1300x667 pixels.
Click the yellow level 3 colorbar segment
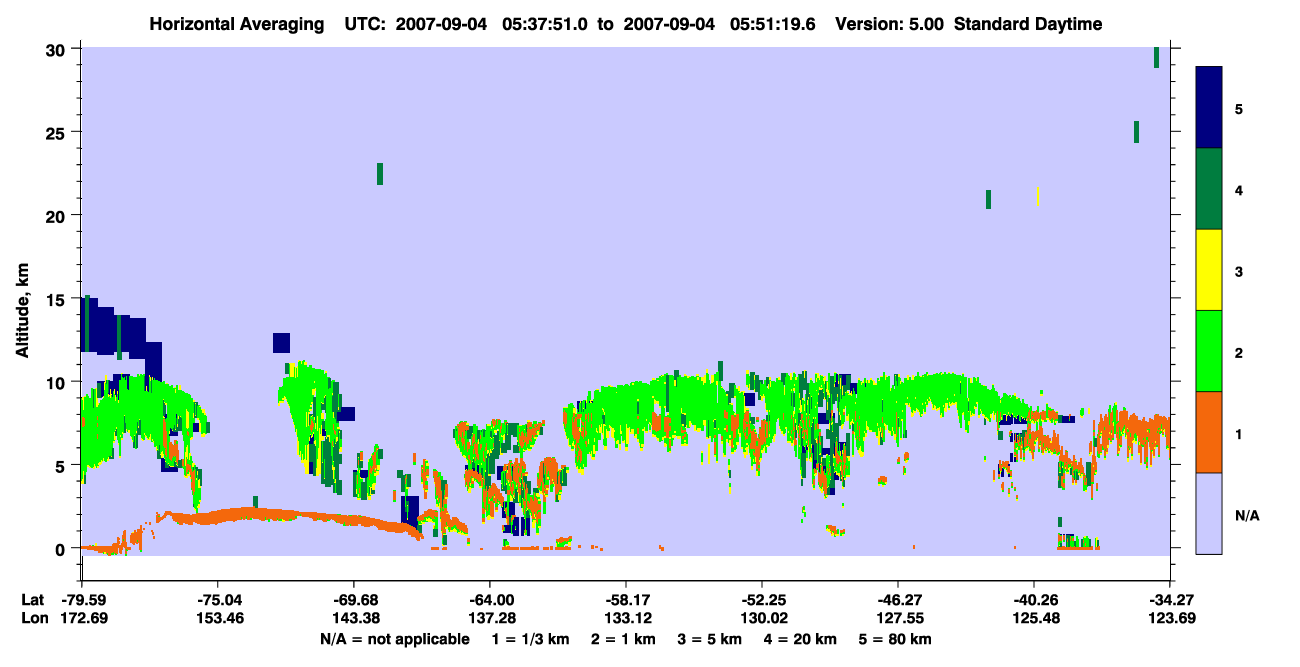[1209, 270]
